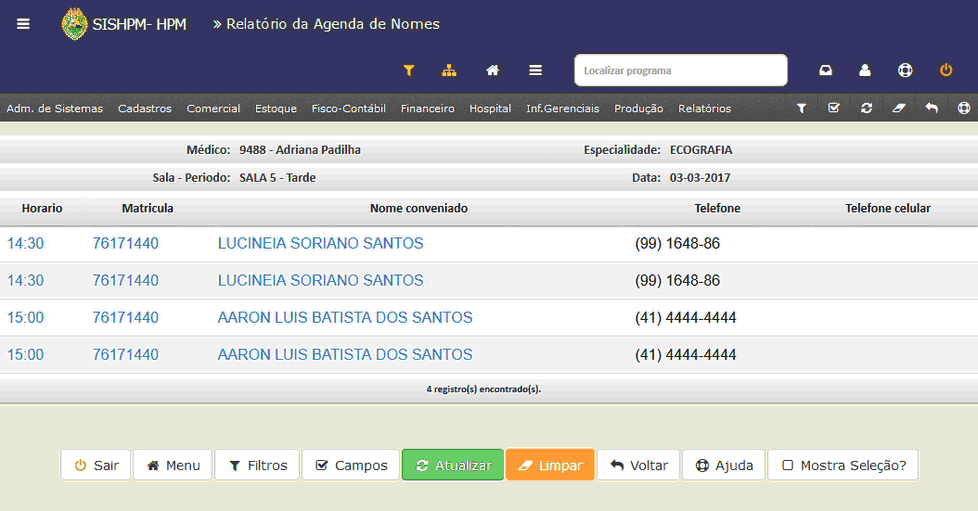Click the Voltar button

[638, 465]
